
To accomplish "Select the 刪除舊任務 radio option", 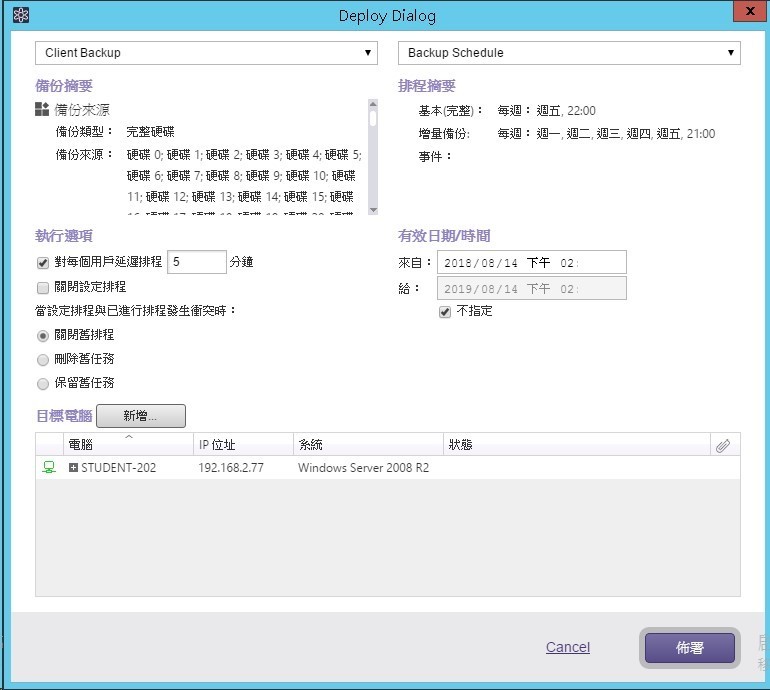I will pos(43,359).
